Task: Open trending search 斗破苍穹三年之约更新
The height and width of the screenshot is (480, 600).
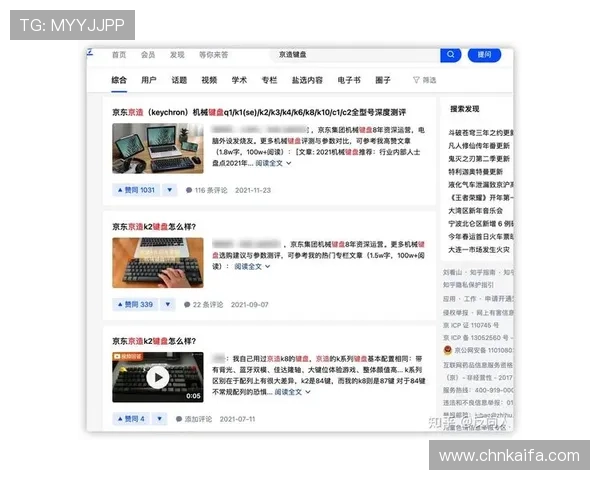Action: click(481, 132)
